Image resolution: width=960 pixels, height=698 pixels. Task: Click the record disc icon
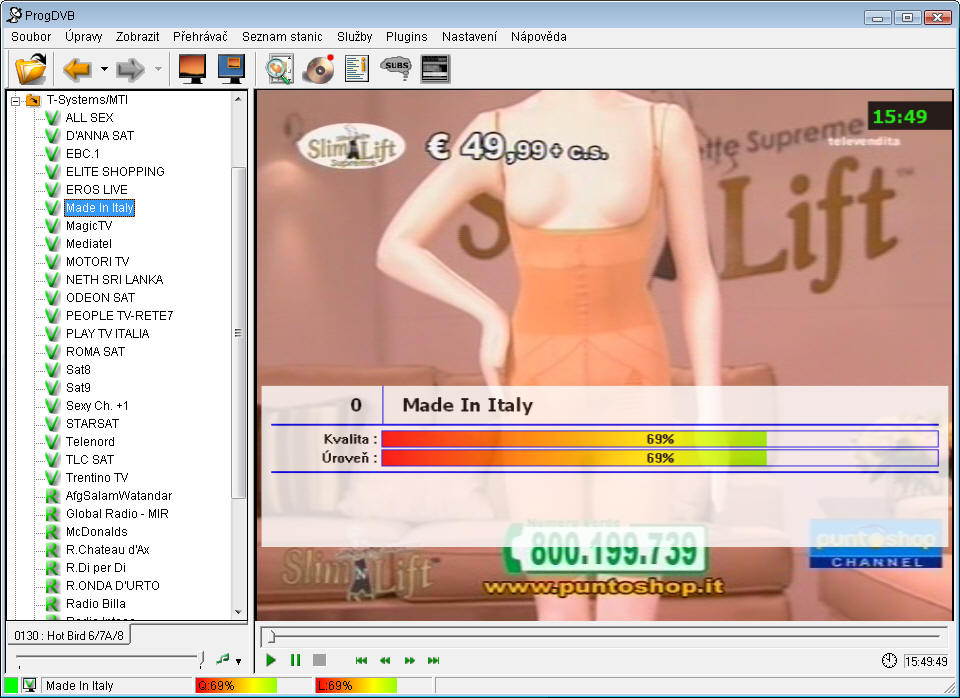(318, 69)
